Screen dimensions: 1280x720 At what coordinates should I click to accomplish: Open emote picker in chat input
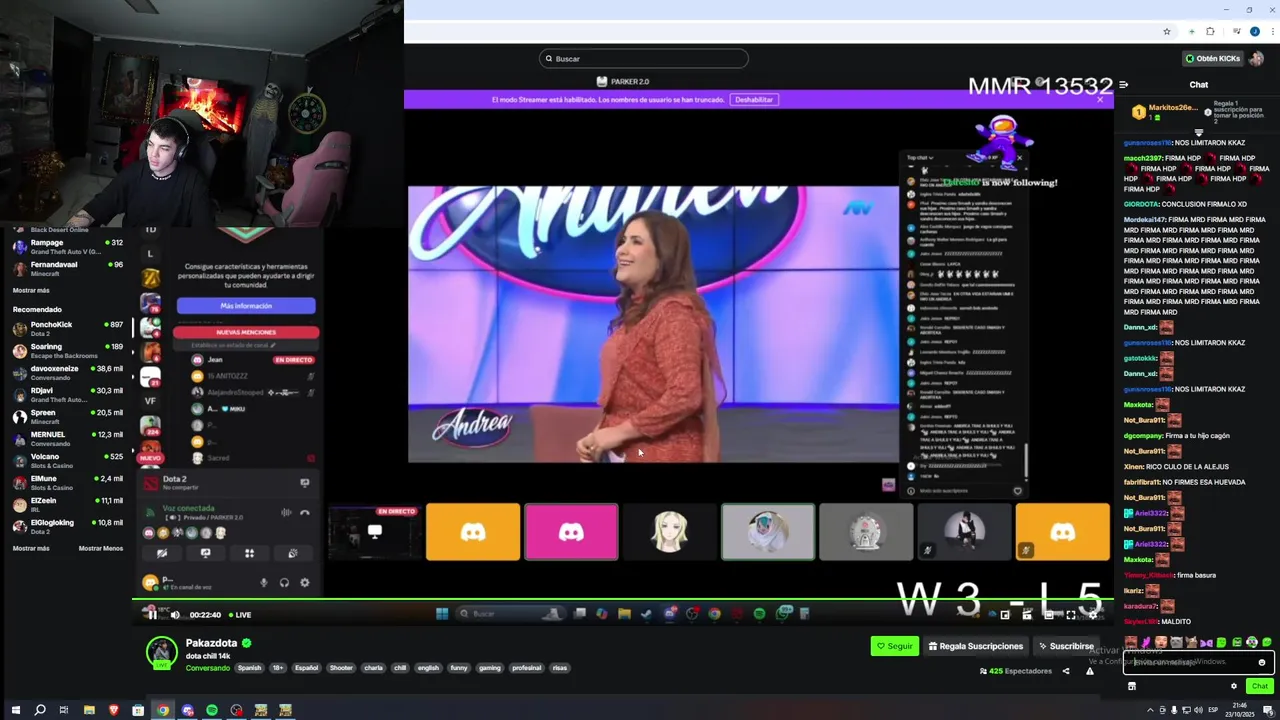pos(1262,662)
